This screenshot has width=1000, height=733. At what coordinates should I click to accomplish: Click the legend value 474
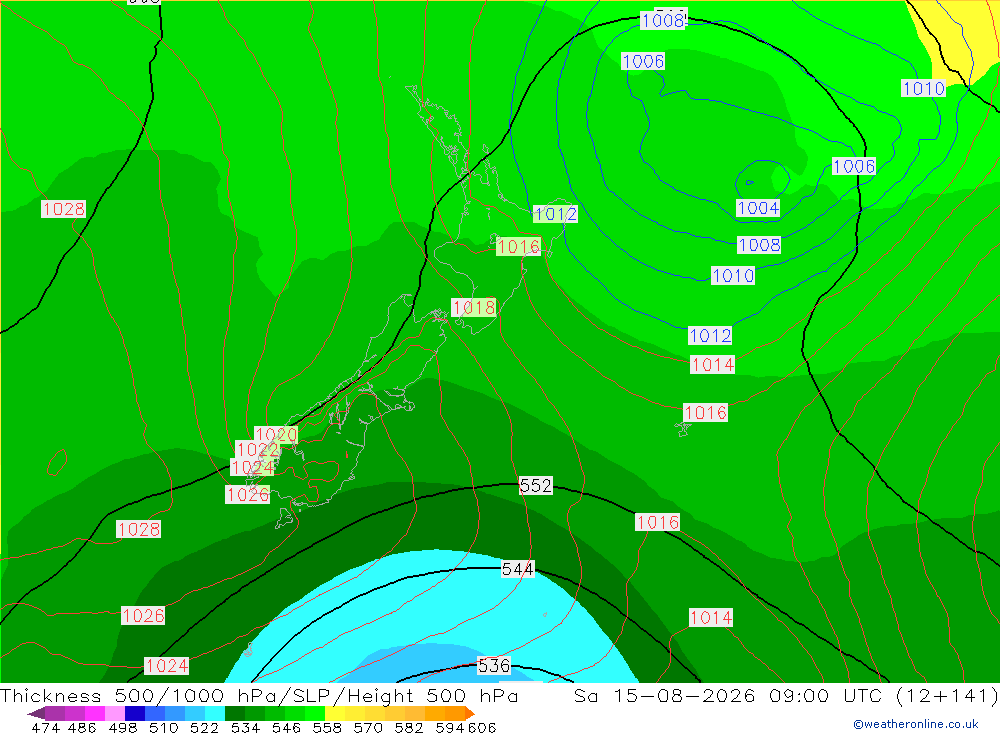[45, 728]
